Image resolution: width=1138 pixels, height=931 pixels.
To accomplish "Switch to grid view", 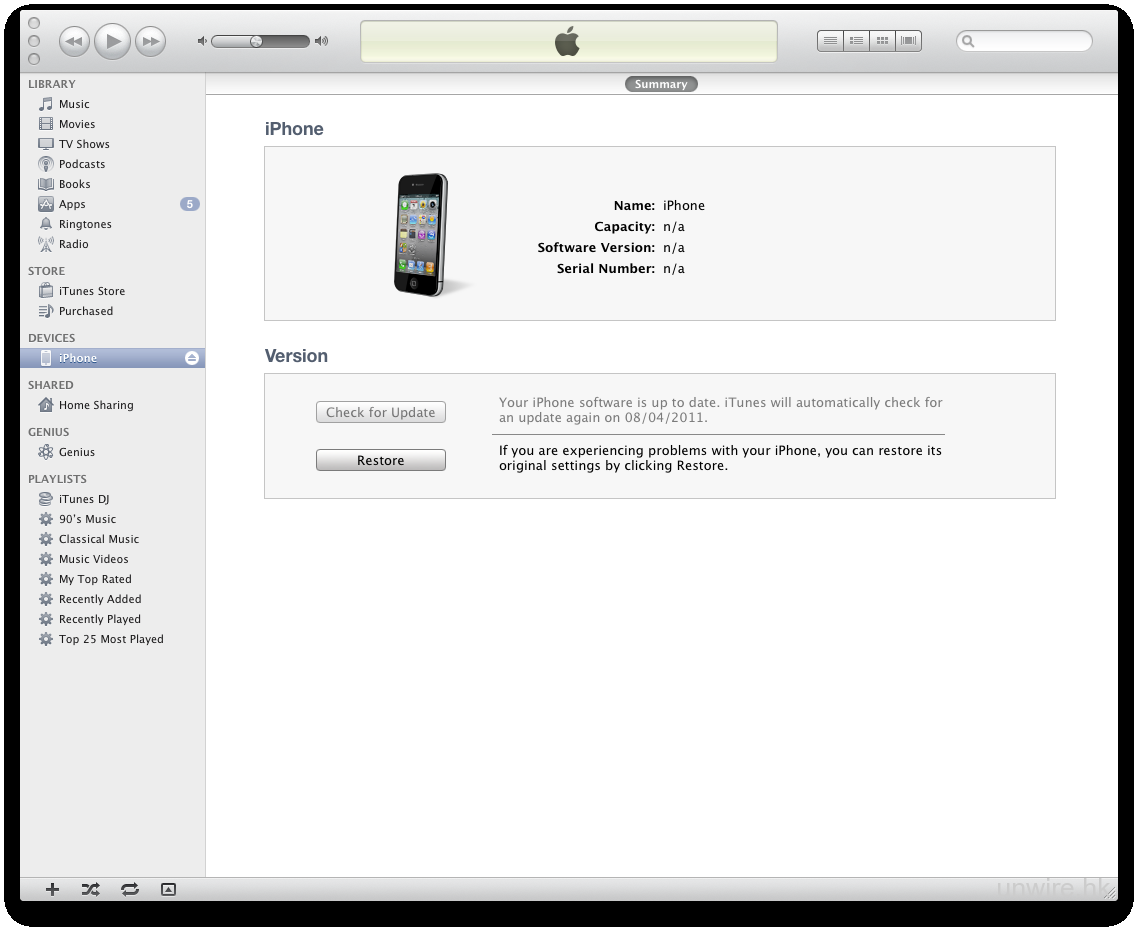I will pos(882,41).
